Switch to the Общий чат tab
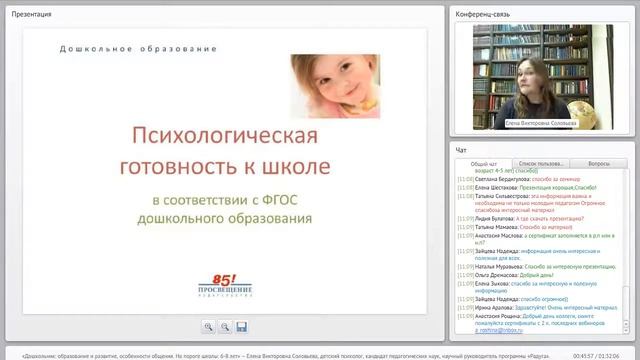Viewport: 640px width, 360px height. pos(484,164)
